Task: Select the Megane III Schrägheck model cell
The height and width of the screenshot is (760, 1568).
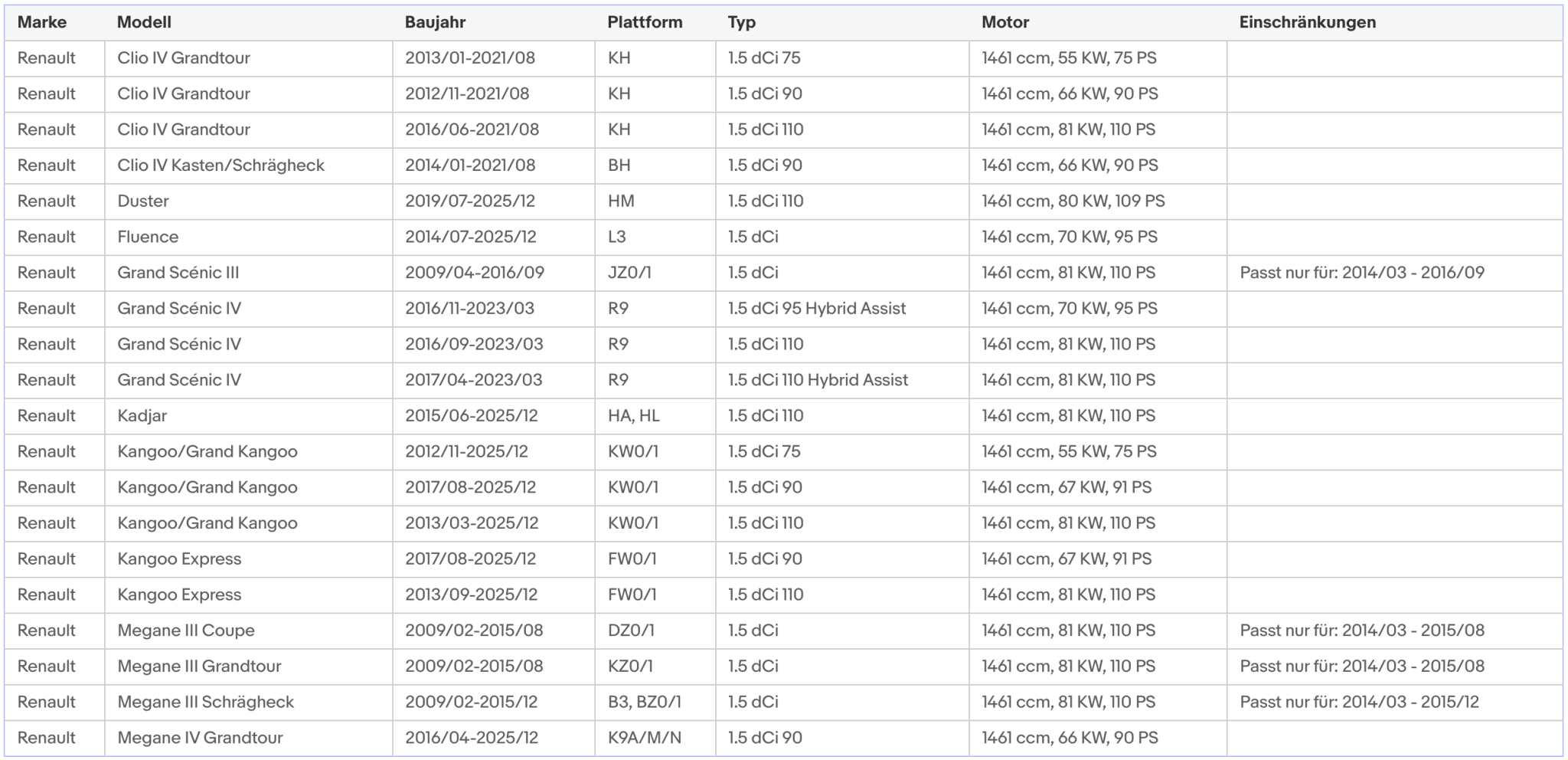Action: [x=249, y=702]
